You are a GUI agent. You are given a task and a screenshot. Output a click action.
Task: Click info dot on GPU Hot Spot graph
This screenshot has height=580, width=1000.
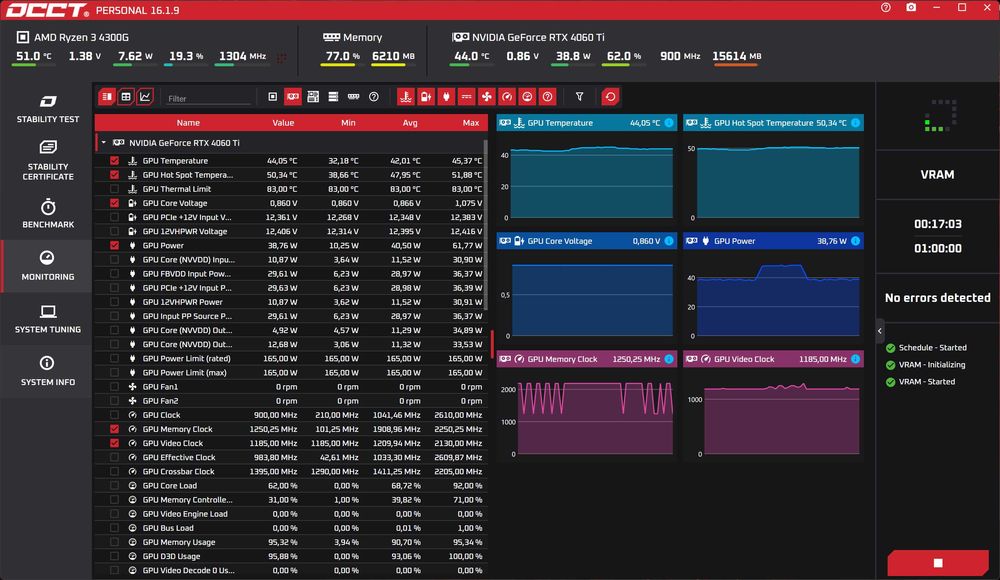pyautogui.click(x=855, y=123)
